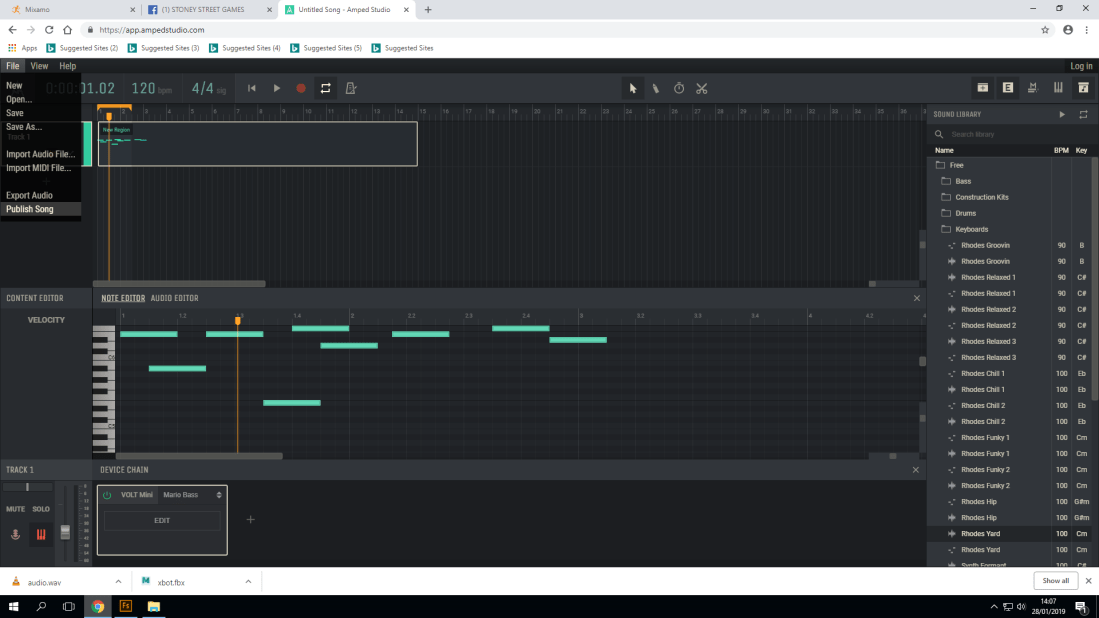Select the pencil draw tool

point(655,88)
